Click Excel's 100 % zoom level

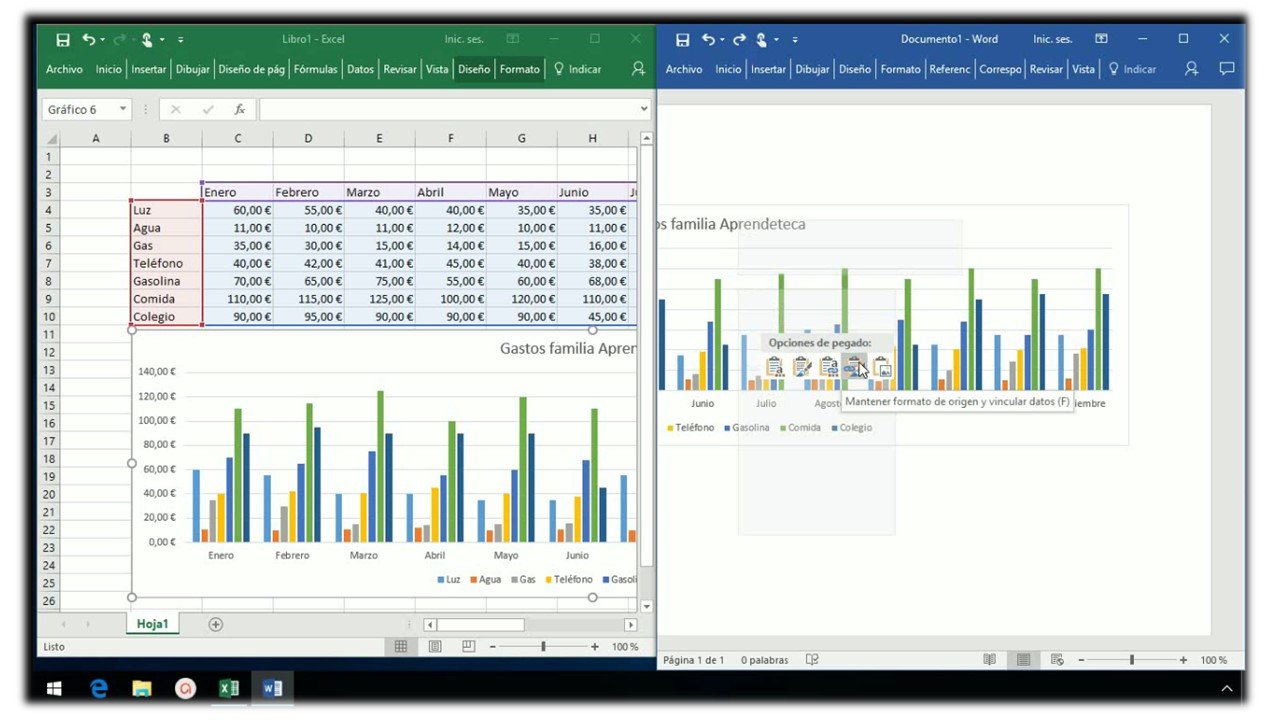(625, 647)
